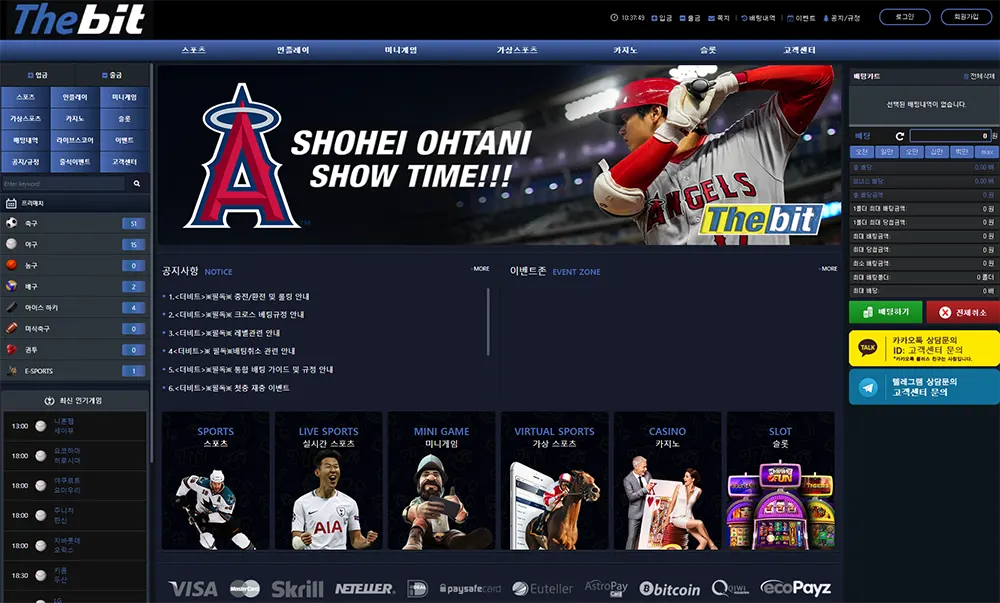Click the 로그인 login button
The width and height of the screenshot is (1000, 603).
point(904,17)
